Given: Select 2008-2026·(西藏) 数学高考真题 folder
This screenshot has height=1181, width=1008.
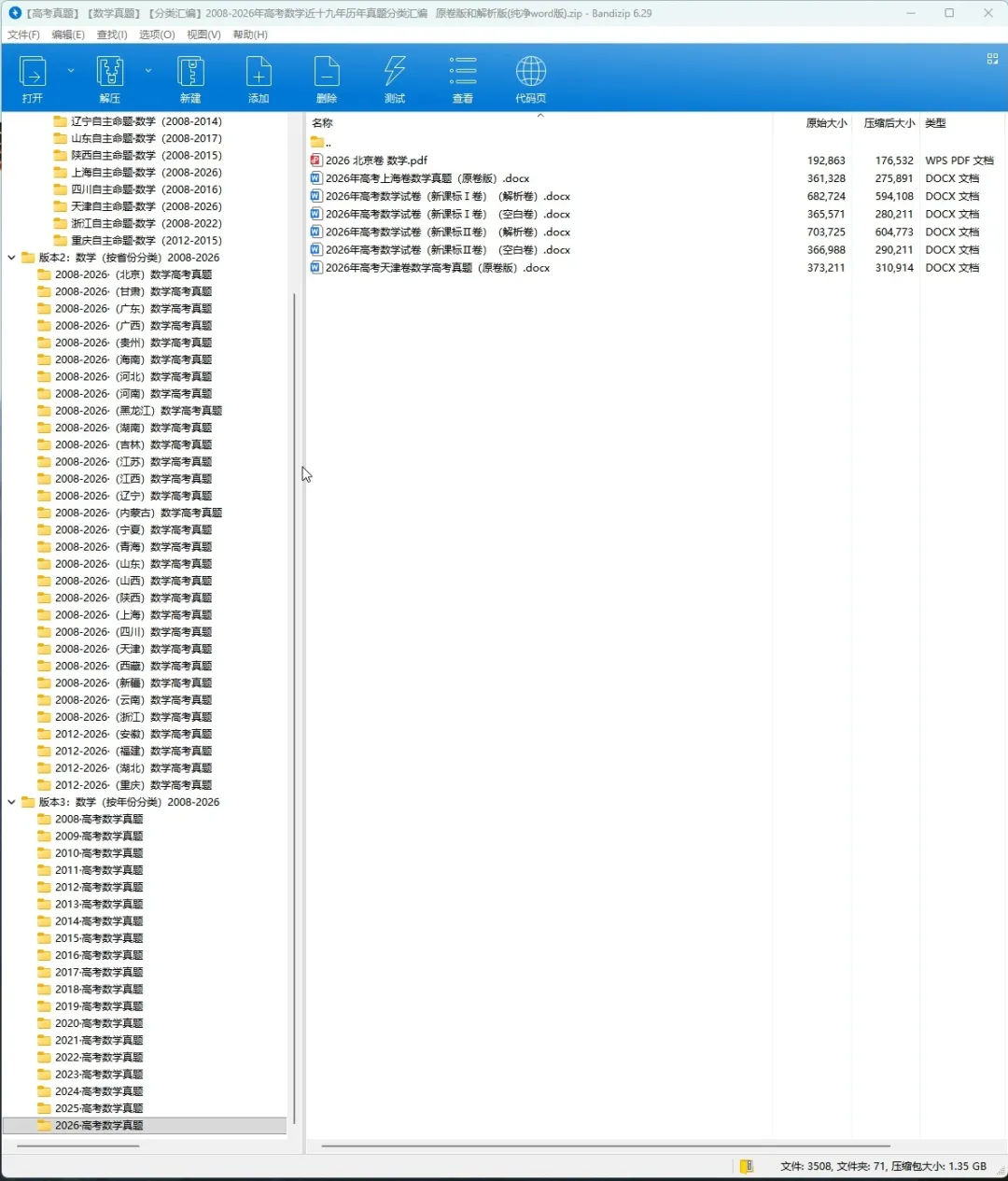Looking at the screenshot, I should [x=133, y=667].
